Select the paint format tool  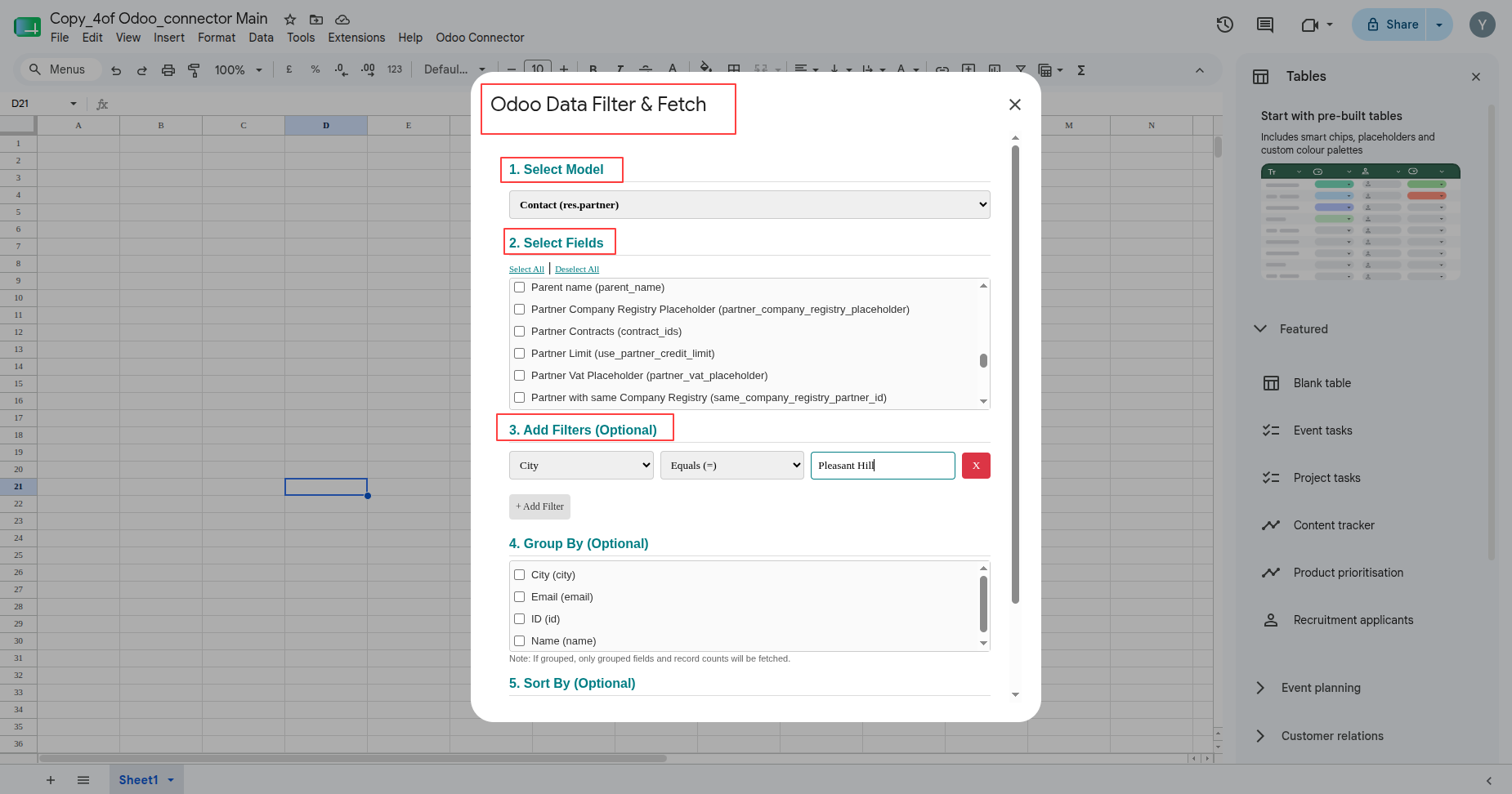click(194, 70)
